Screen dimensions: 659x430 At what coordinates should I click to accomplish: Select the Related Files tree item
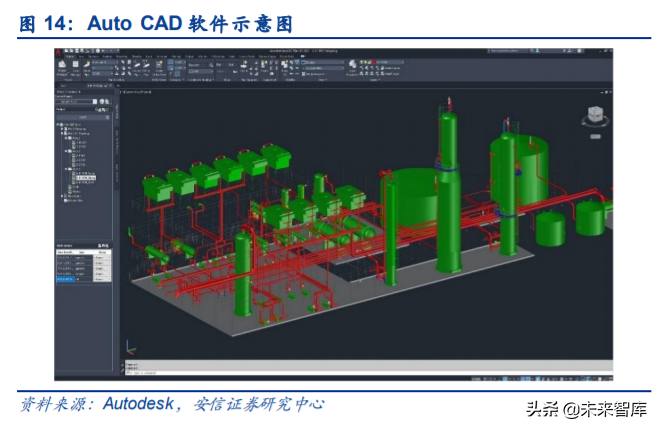(x=73, y=200)
